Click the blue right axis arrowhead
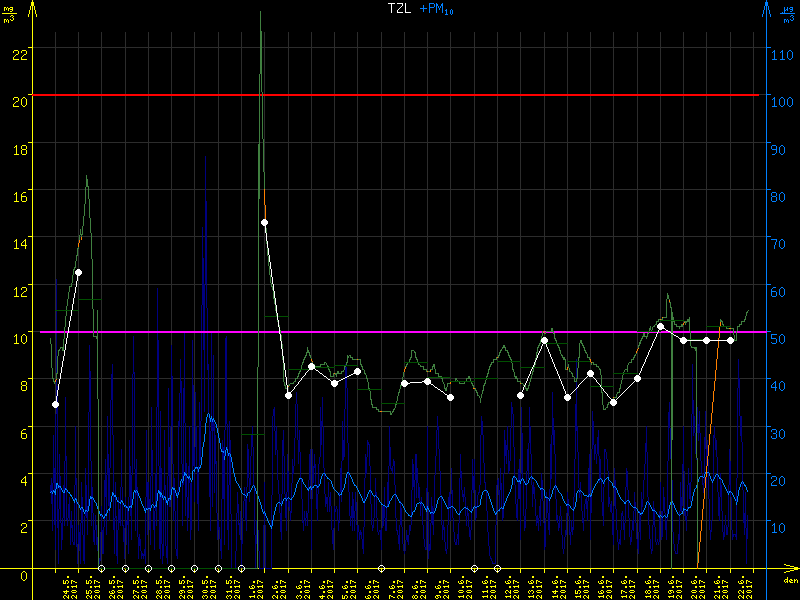This screenshot has height=600, width=800. [x=766, y=7]
